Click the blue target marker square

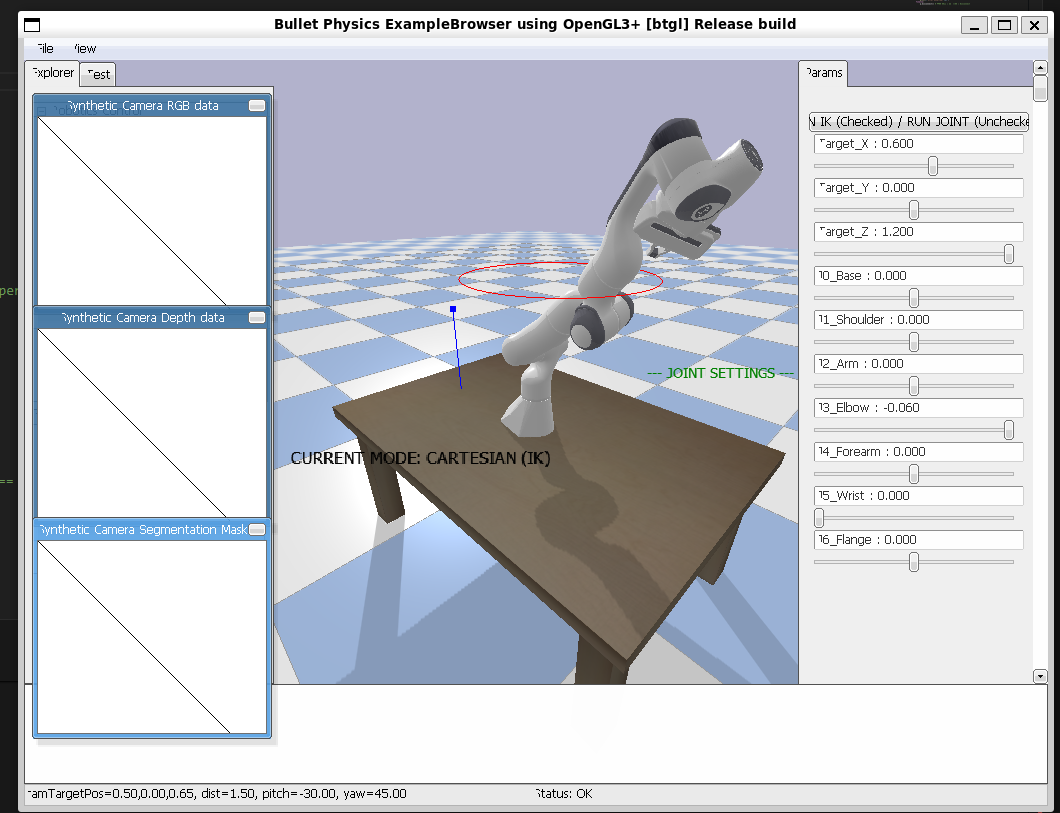(453, 309)
